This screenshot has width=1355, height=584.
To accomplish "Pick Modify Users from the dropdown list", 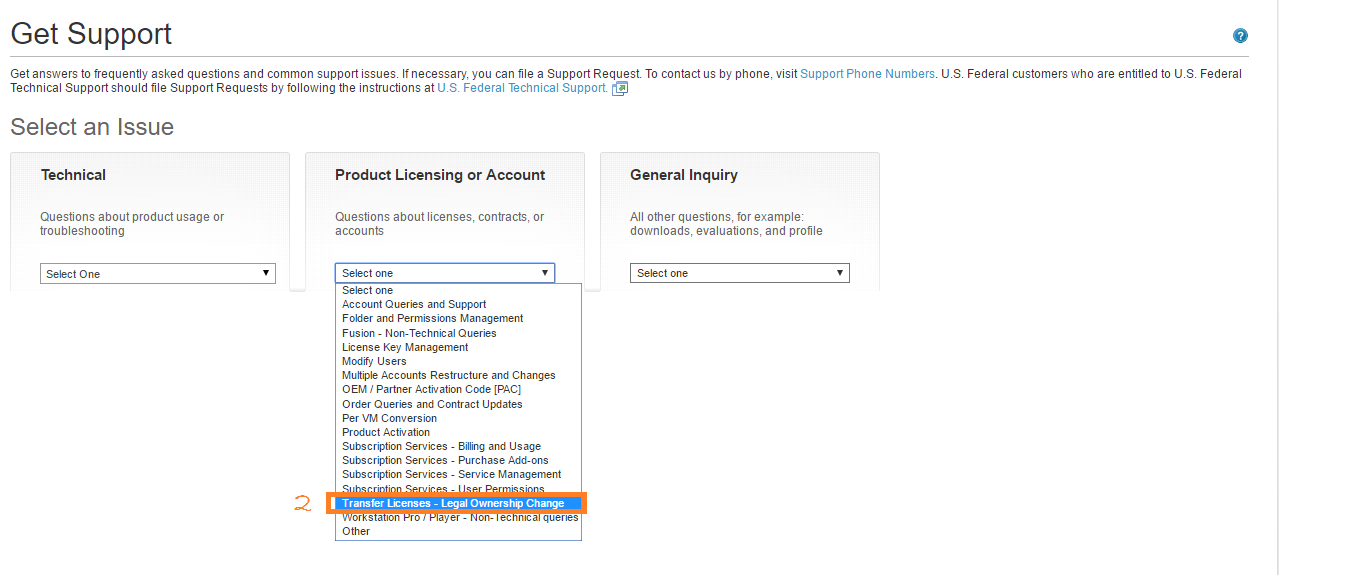I will [373, 361].
